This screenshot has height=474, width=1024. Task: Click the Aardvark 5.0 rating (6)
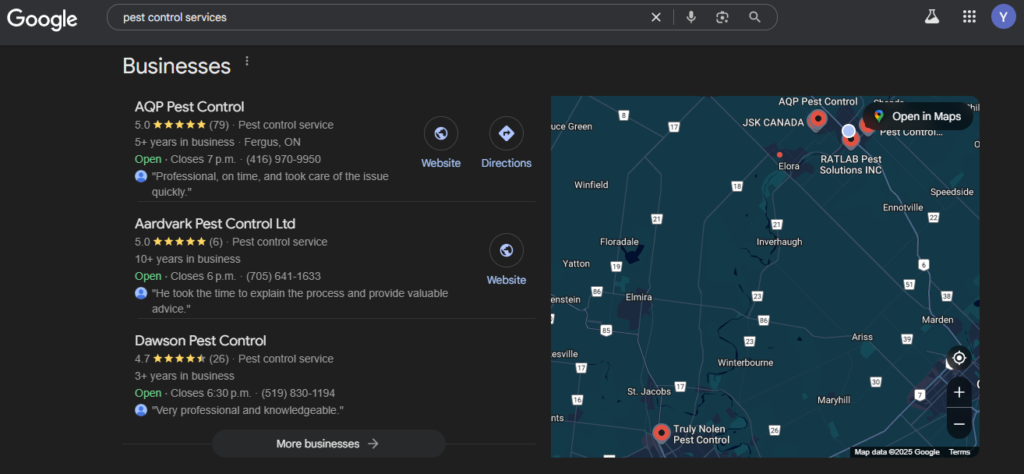click(179, 242)
